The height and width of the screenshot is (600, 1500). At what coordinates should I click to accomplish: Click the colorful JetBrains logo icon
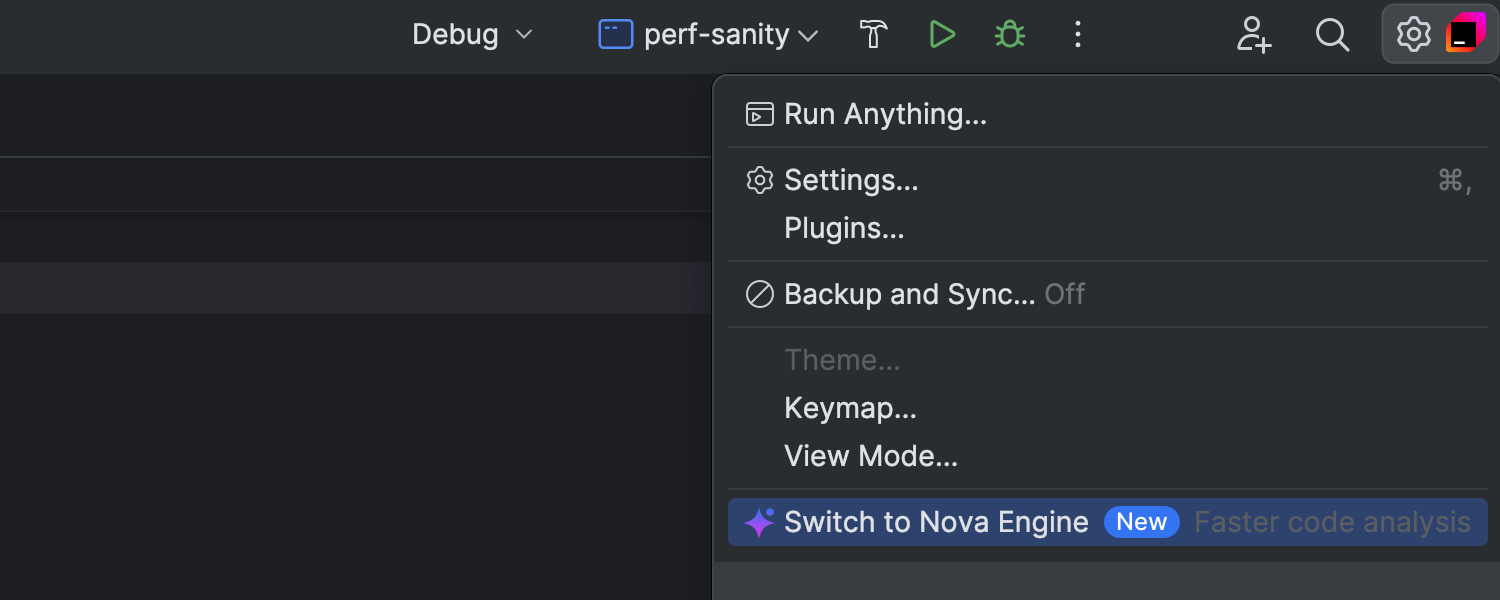click(x=1465, y=33)
